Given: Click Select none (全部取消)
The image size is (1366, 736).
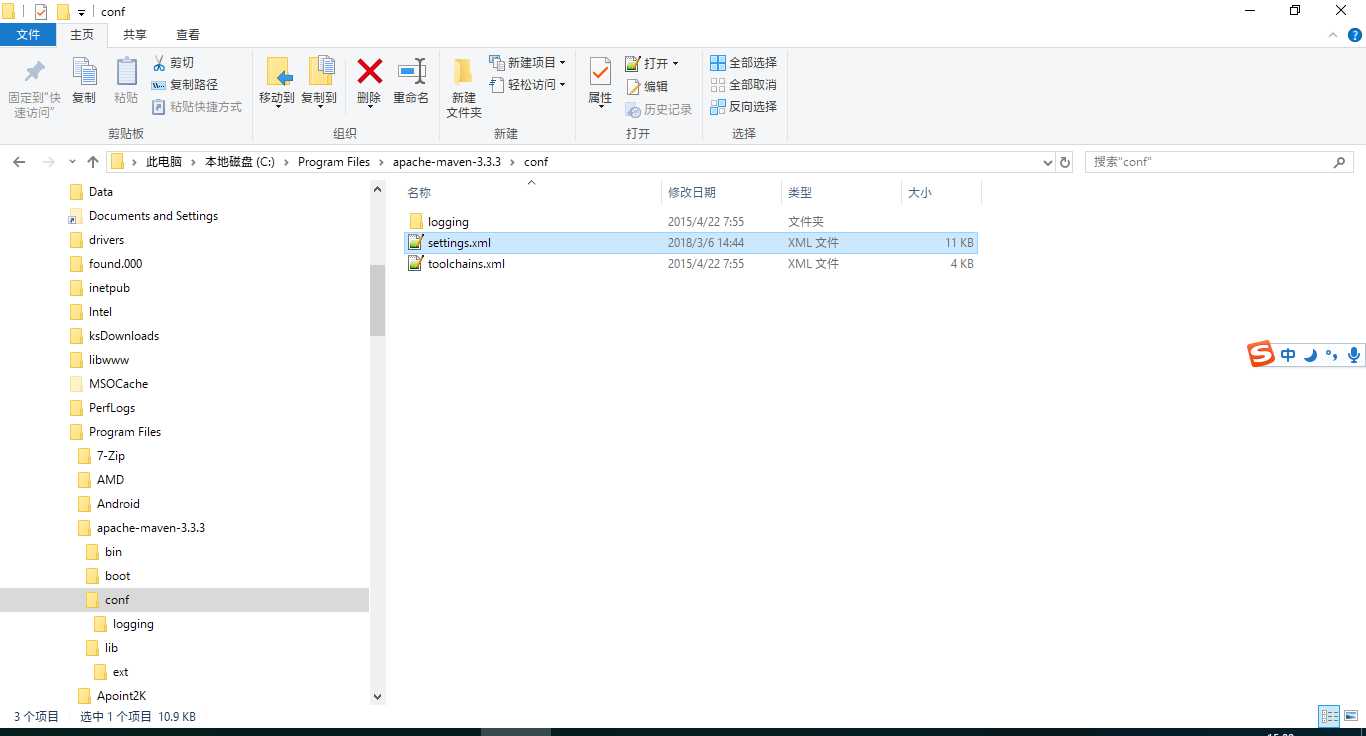Looking at the screenshot, I should (x=743, y=85).
